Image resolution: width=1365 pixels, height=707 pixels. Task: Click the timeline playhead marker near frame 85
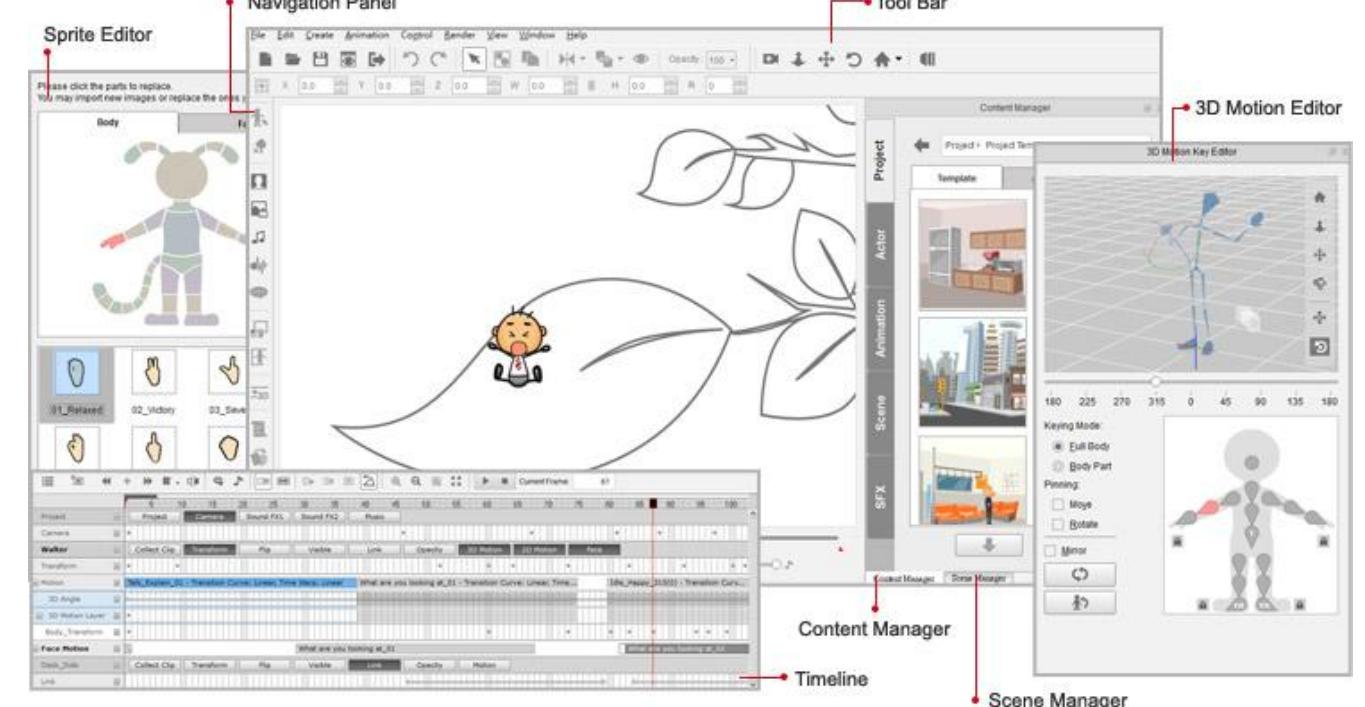coord(653,504)
